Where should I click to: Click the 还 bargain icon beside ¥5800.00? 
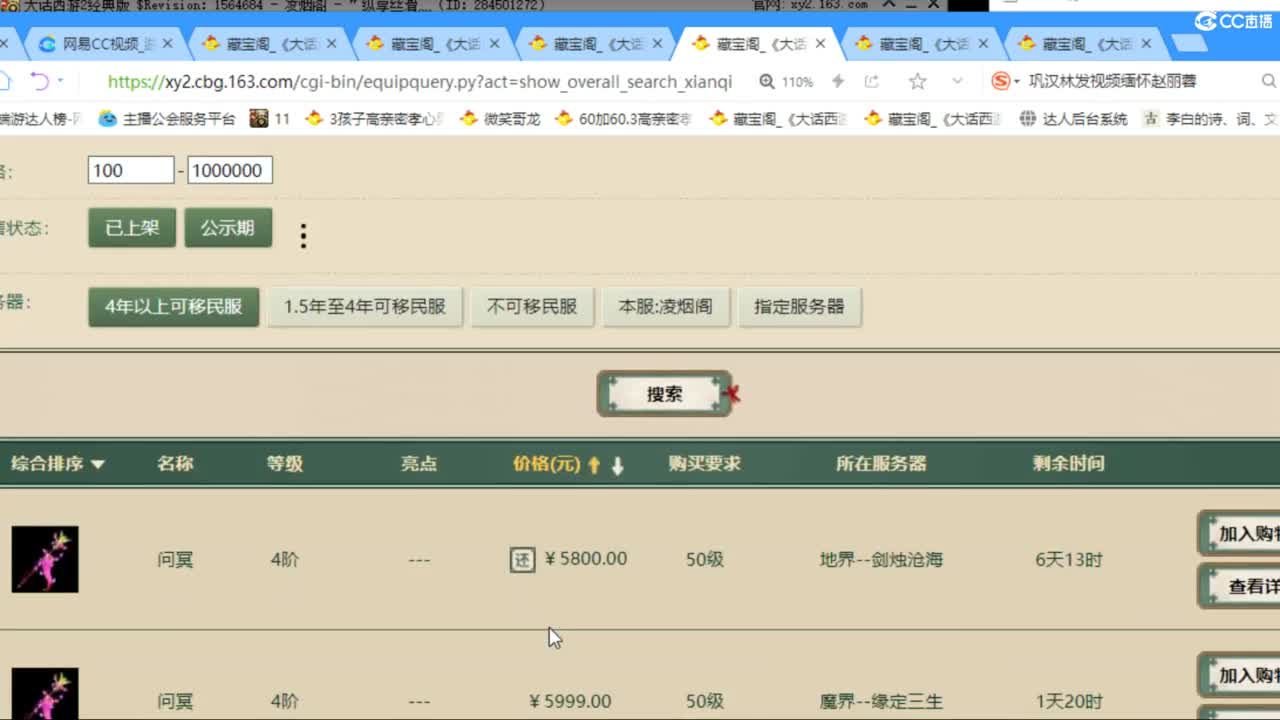click(x=523, y=560)
